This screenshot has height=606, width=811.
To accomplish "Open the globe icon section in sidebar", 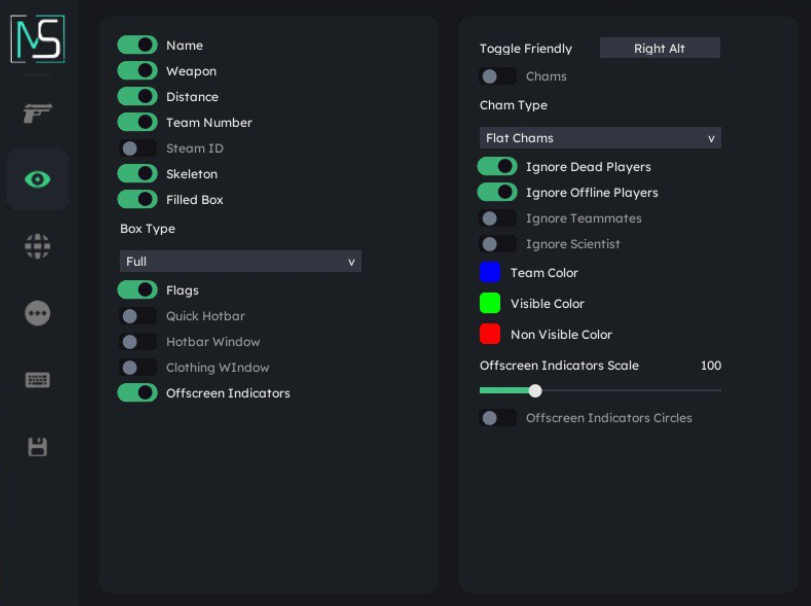I will click(x=38, y=247).
